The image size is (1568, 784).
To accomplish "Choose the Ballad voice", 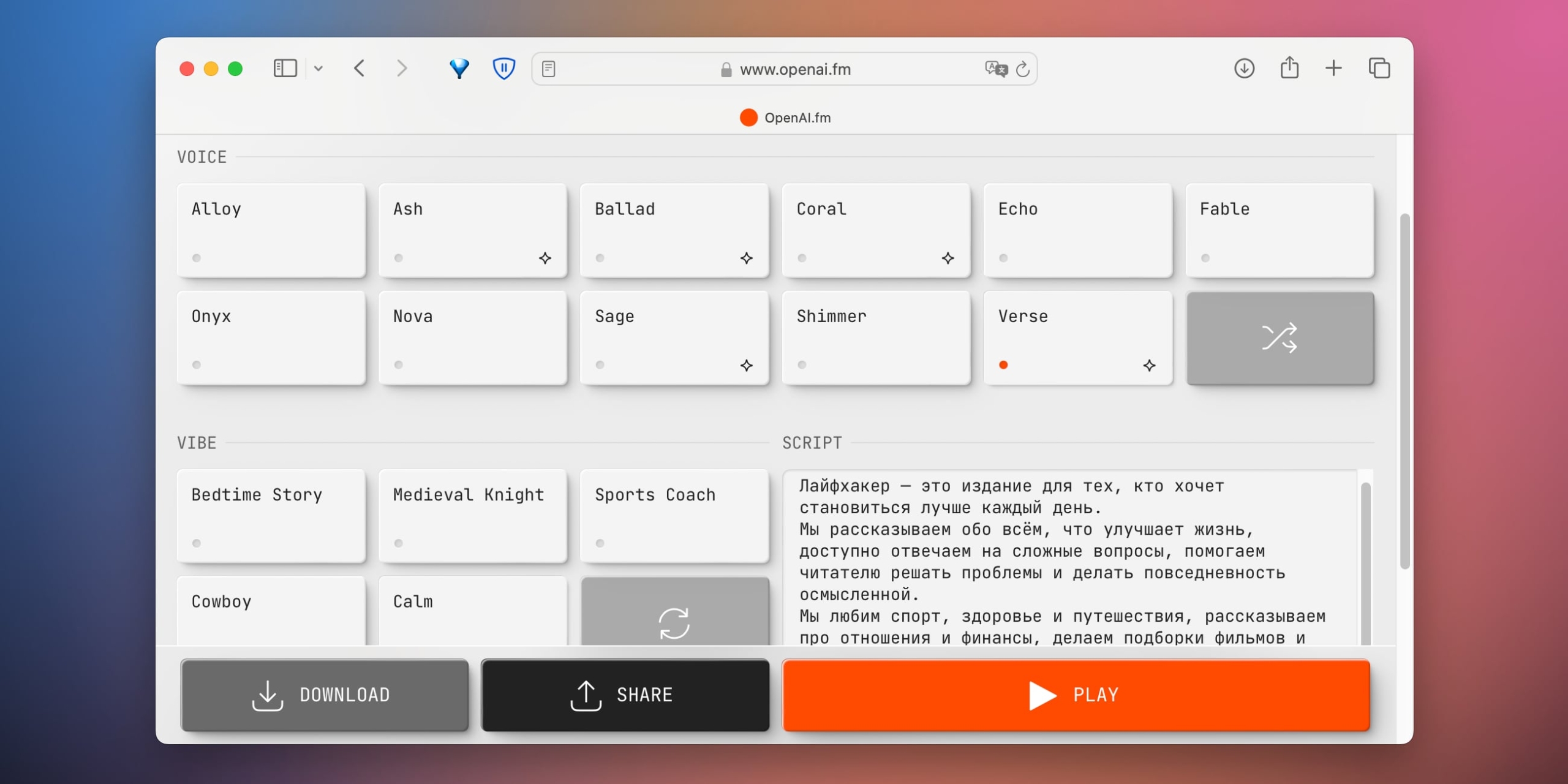I will pyautogui.click(x=674, y=231).
